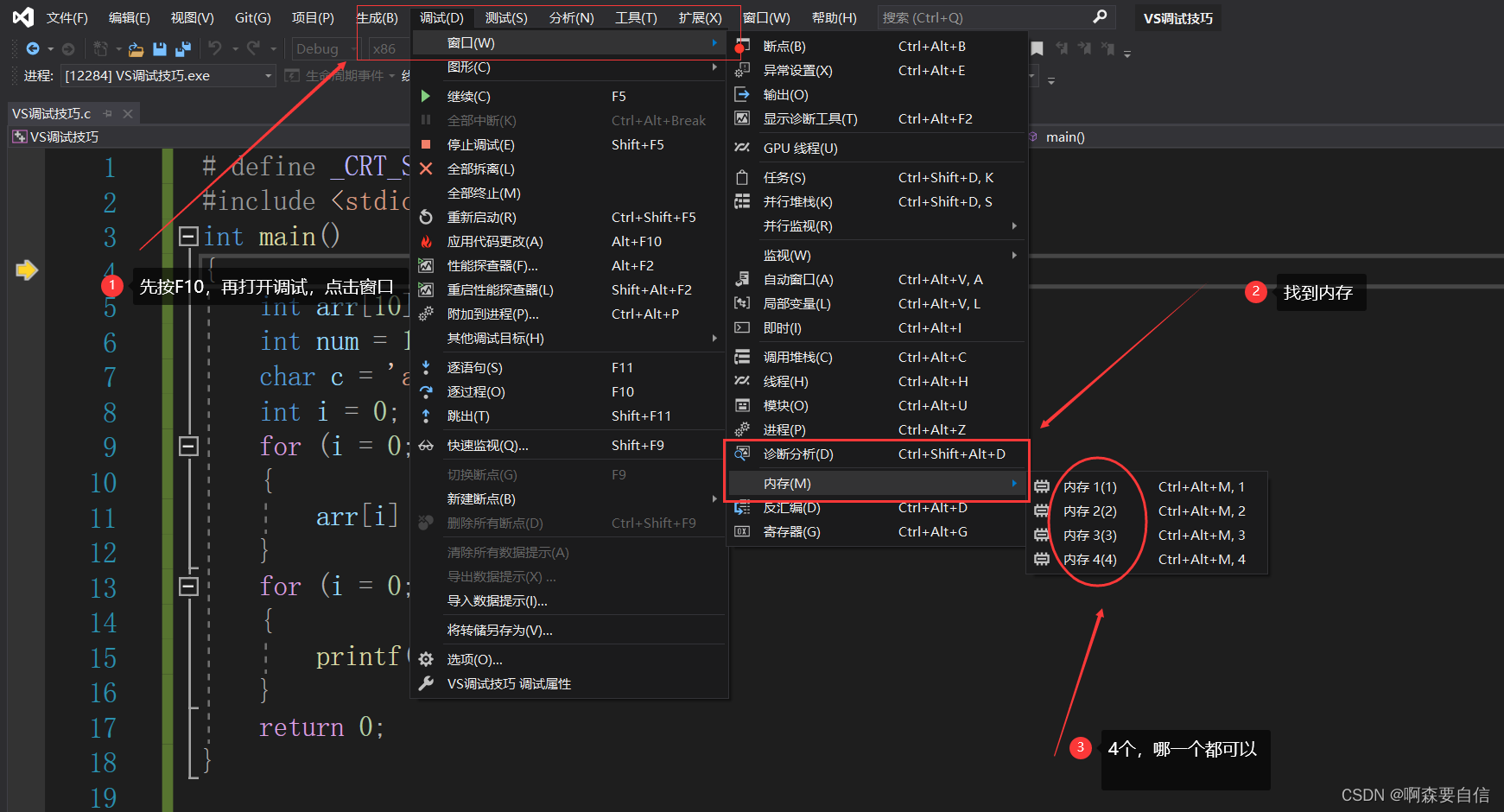This screenshot has height=812, width=1504.
Task: Expand the 并行监视(R) submenu arrow
Action: tap(1014, 225)
